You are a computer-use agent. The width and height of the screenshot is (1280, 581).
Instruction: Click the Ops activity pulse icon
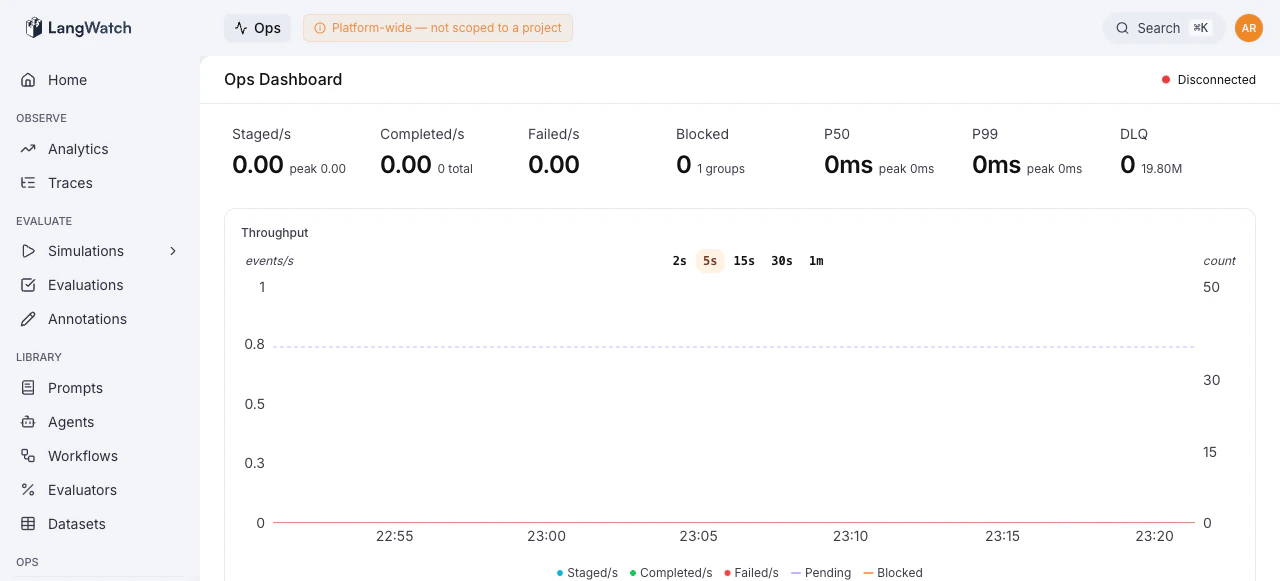[x=241, y=28]
